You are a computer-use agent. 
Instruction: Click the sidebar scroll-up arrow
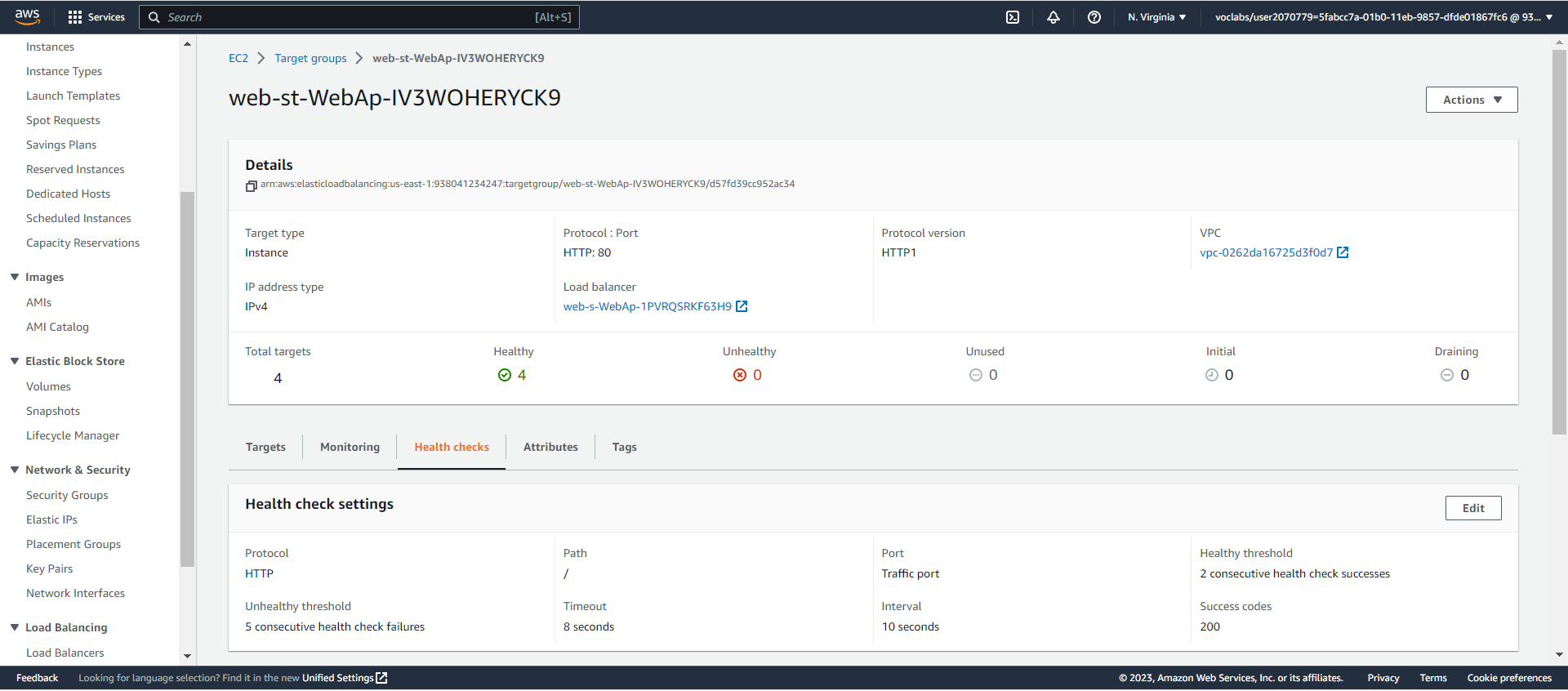point(187,44)
